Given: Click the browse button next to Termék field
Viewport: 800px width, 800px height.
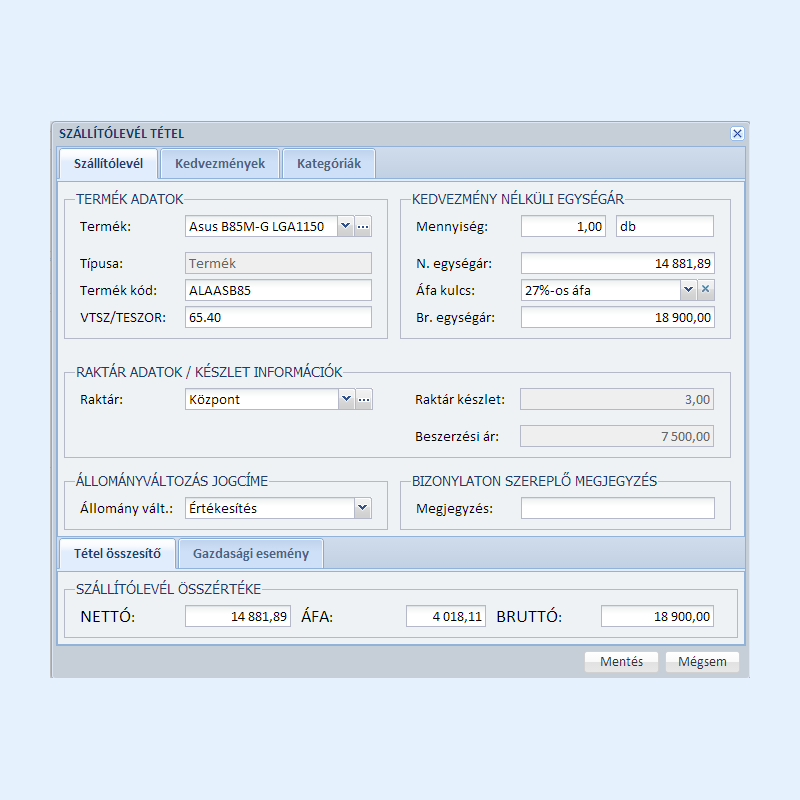Looking at the screenshot, I should 363,227.
